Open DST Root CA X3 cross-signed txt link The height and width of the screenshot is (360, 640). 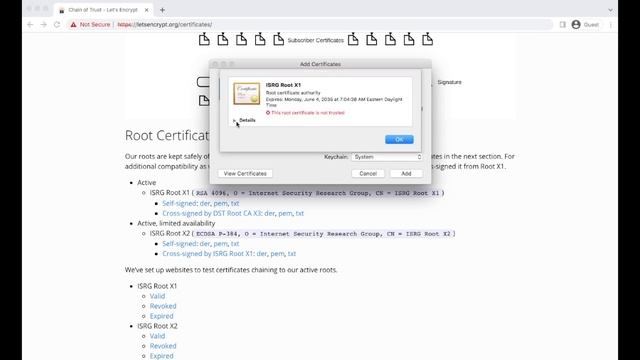coord(300,213)
